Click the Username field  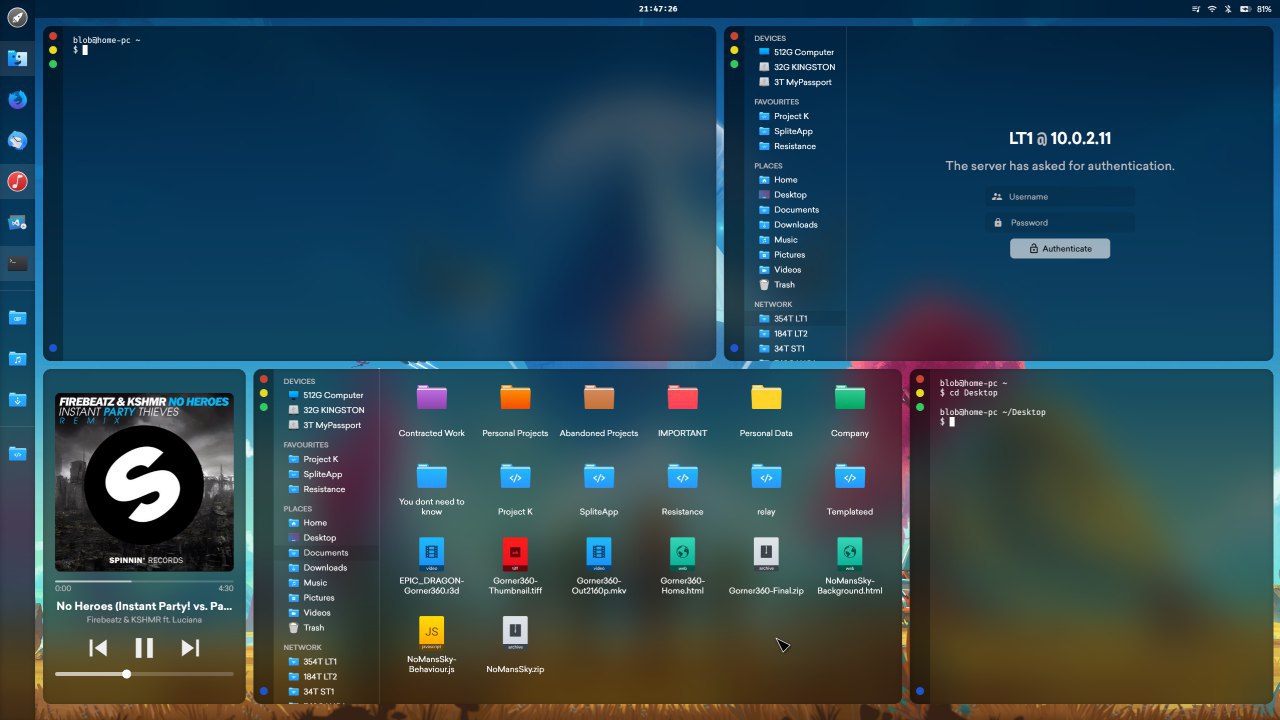pos(1060,197)
